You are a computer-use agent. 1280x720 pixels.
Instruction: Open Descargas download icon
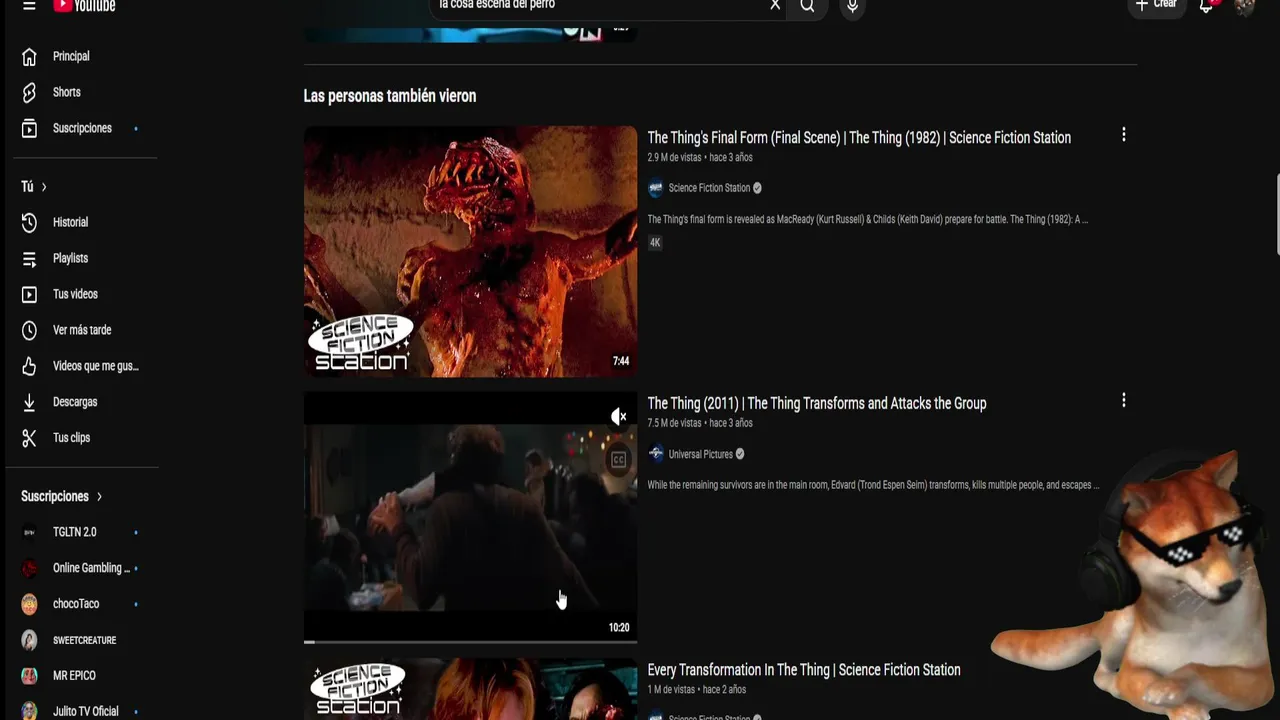coord(30,402)
